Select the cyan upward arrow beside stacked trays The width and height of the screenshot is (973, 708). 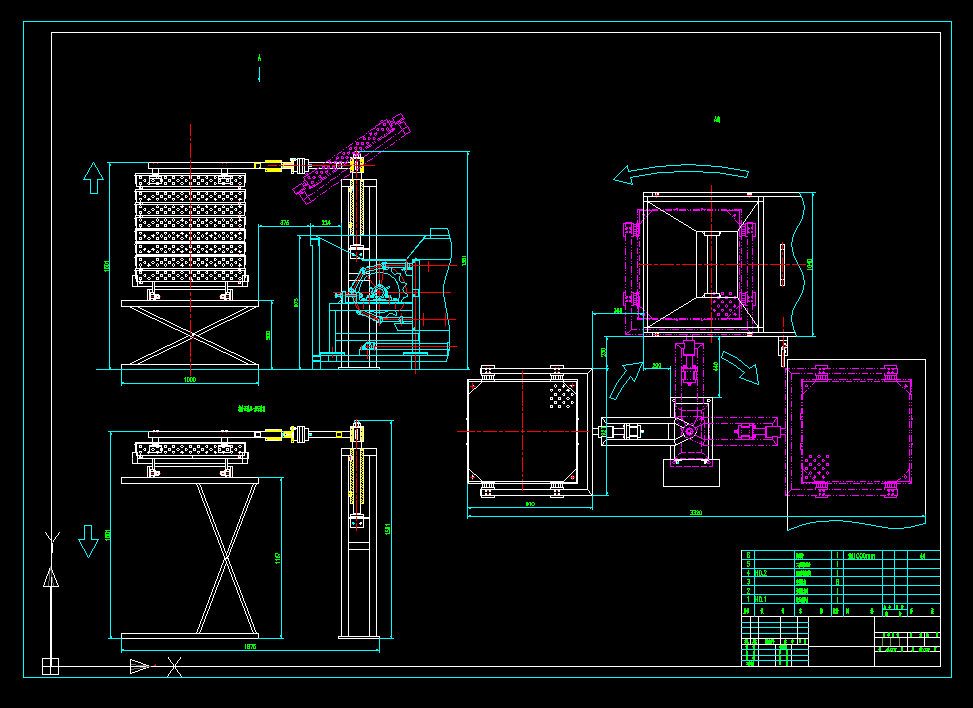coord(93,179)
